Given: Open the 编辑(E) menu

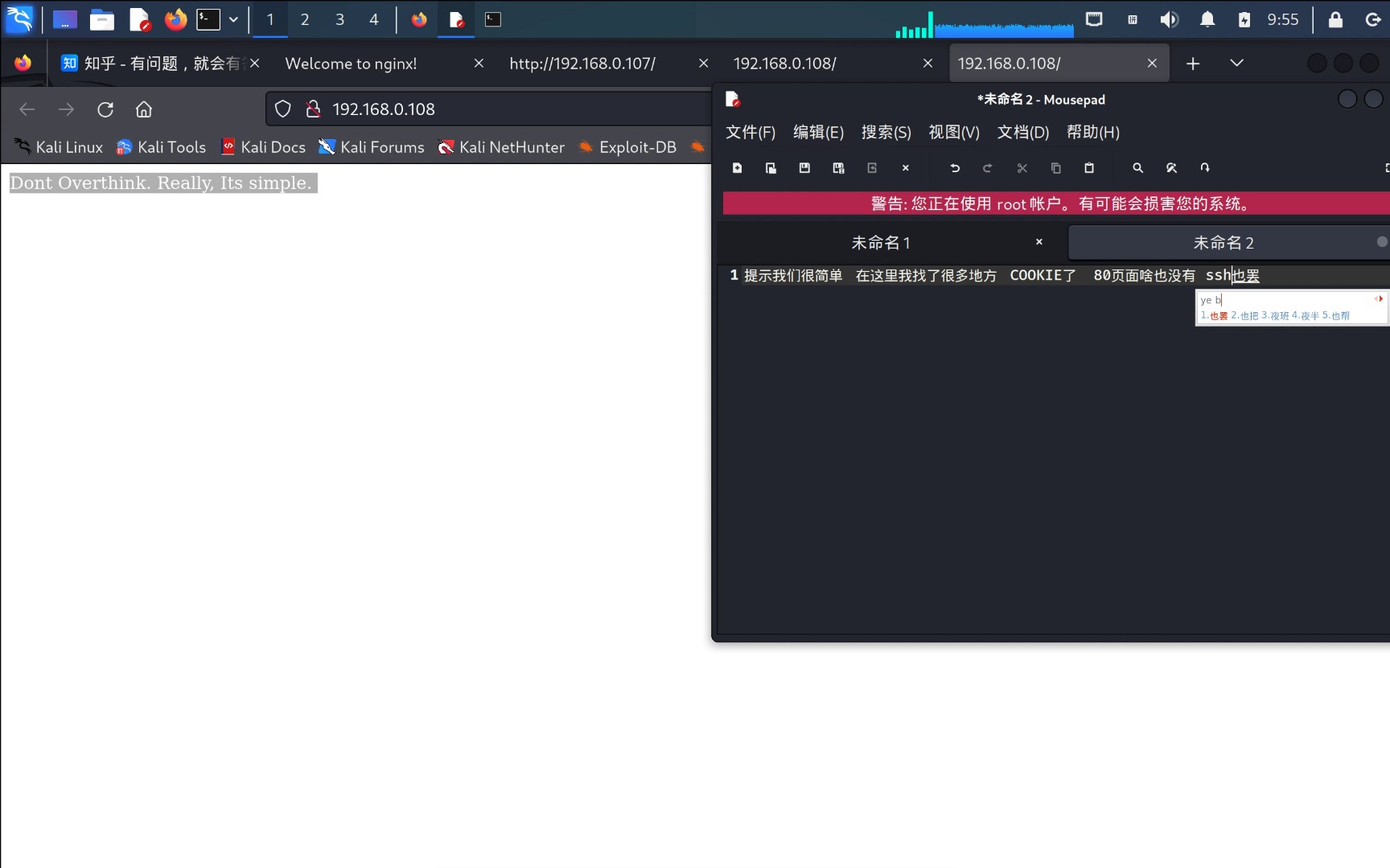Looking at the screenshot, I should coord(818,132).
